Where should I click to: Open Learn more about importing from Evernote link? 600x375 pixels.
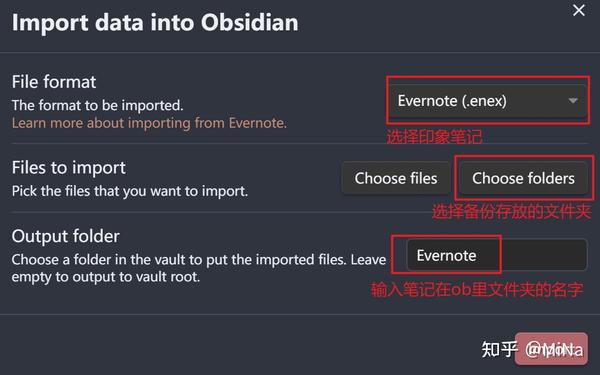pyautogui.click(x=149, y=123)
